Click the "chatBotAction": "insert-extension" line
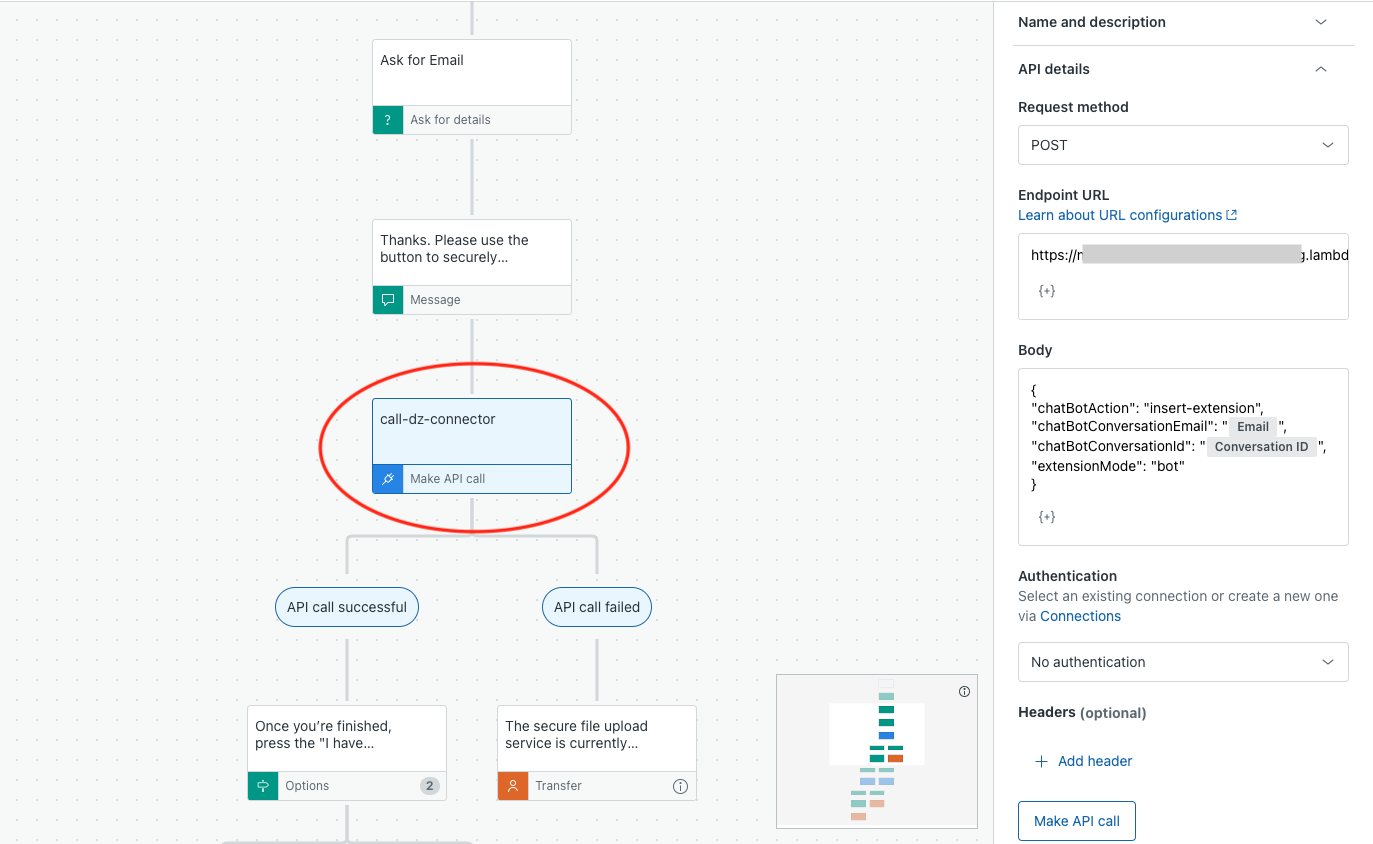The image size is (1373, 844). point(1148,408)
